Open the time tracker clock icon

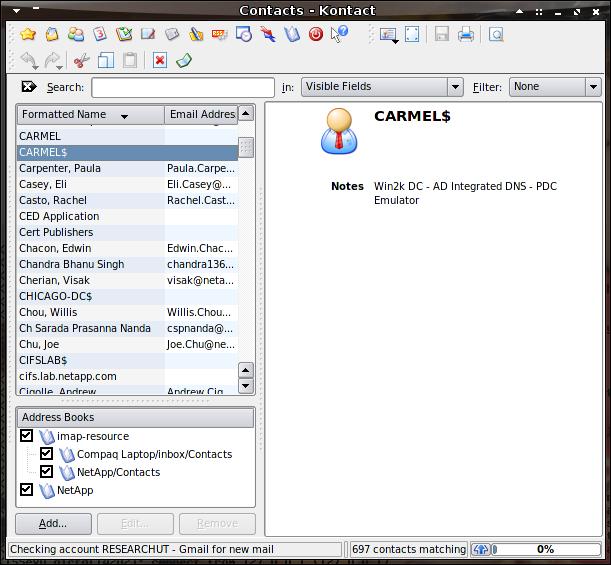pos(244,34)
